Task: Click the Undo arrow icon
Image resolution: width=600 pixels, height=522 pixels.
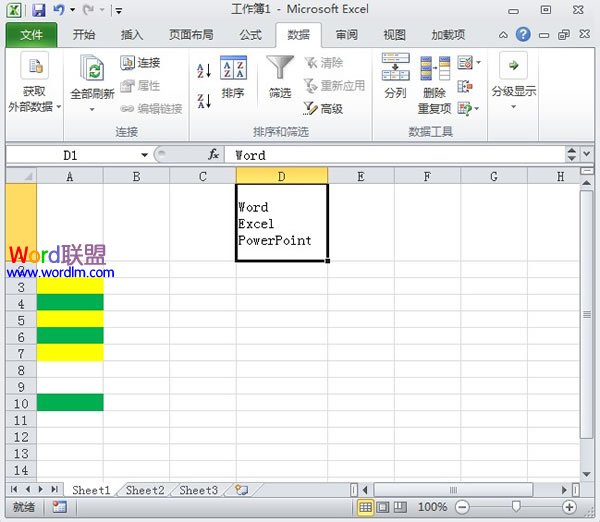Action: [x=59, y=10]
